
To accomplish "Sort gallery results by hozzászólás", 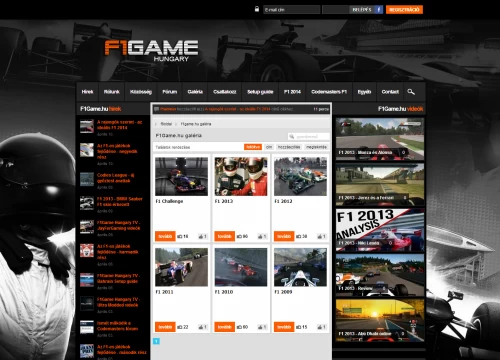I will click(289, 147).
